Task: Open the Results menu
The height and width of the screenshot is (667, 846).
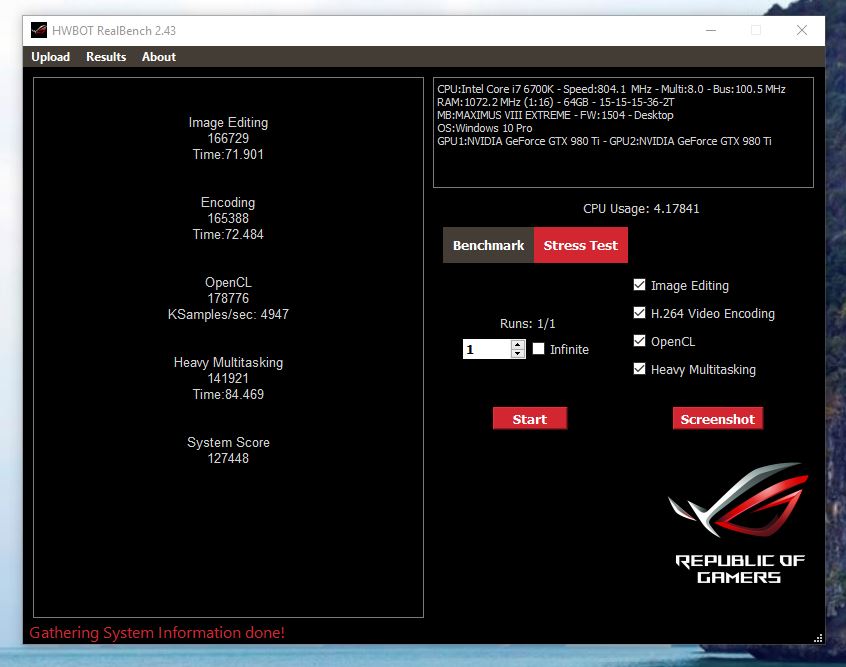Action: click(106, 57)
